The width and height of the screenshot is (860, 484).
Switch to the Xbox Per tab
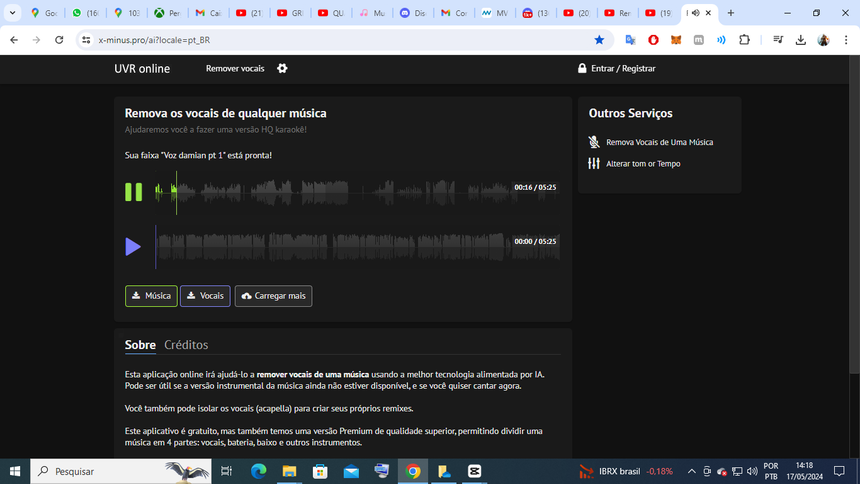coord(168,13)
